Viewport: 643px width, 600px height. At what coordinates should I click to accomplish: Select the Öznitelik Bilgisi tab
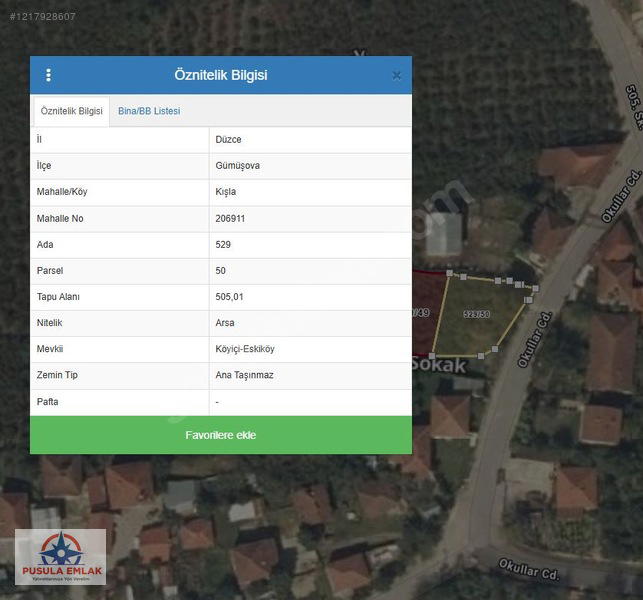click(x=72, y=111)
